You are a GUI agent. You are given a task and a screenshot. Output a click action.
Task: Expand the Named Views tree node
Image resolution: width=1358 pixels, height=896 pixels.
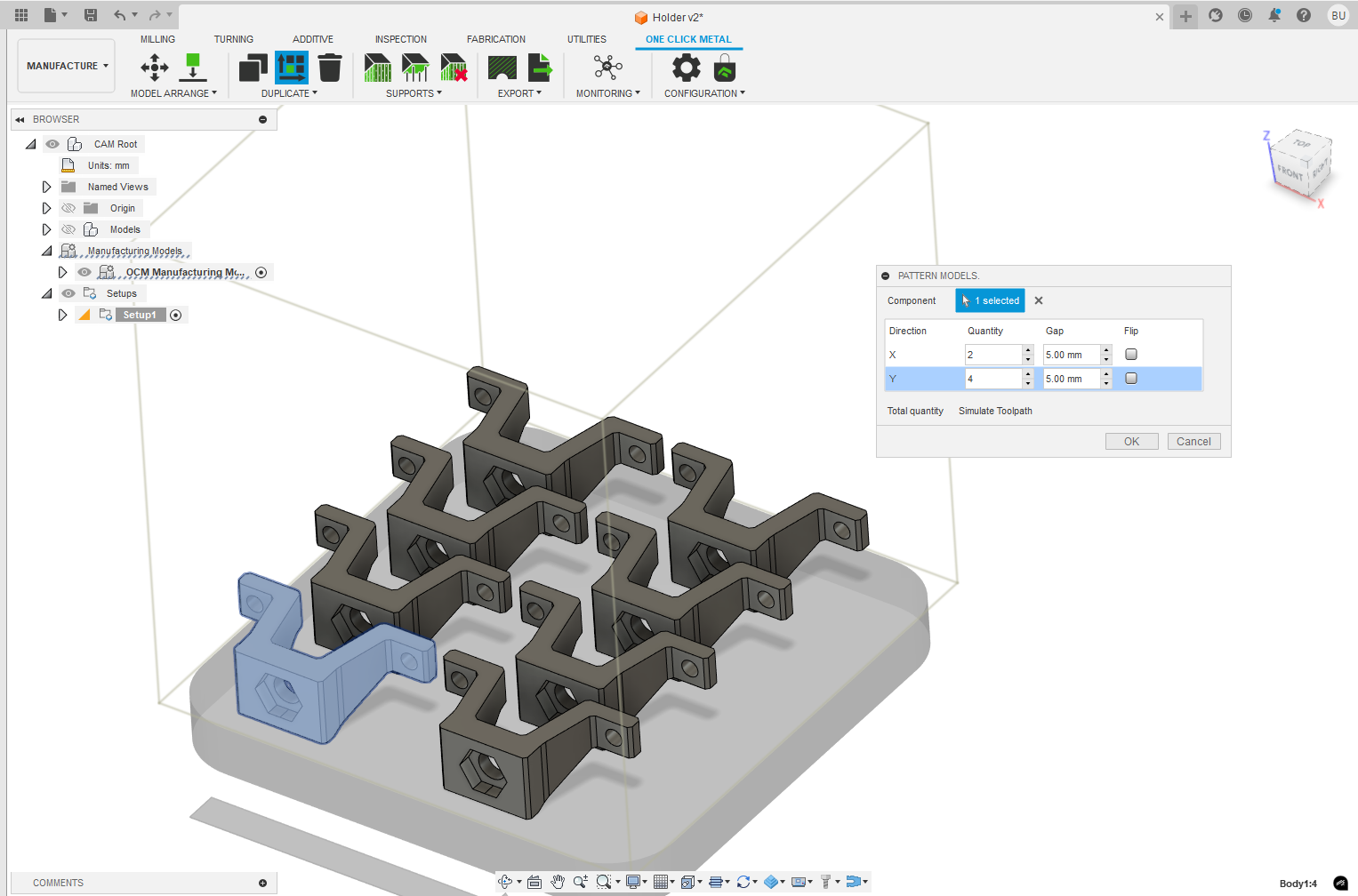46,187
